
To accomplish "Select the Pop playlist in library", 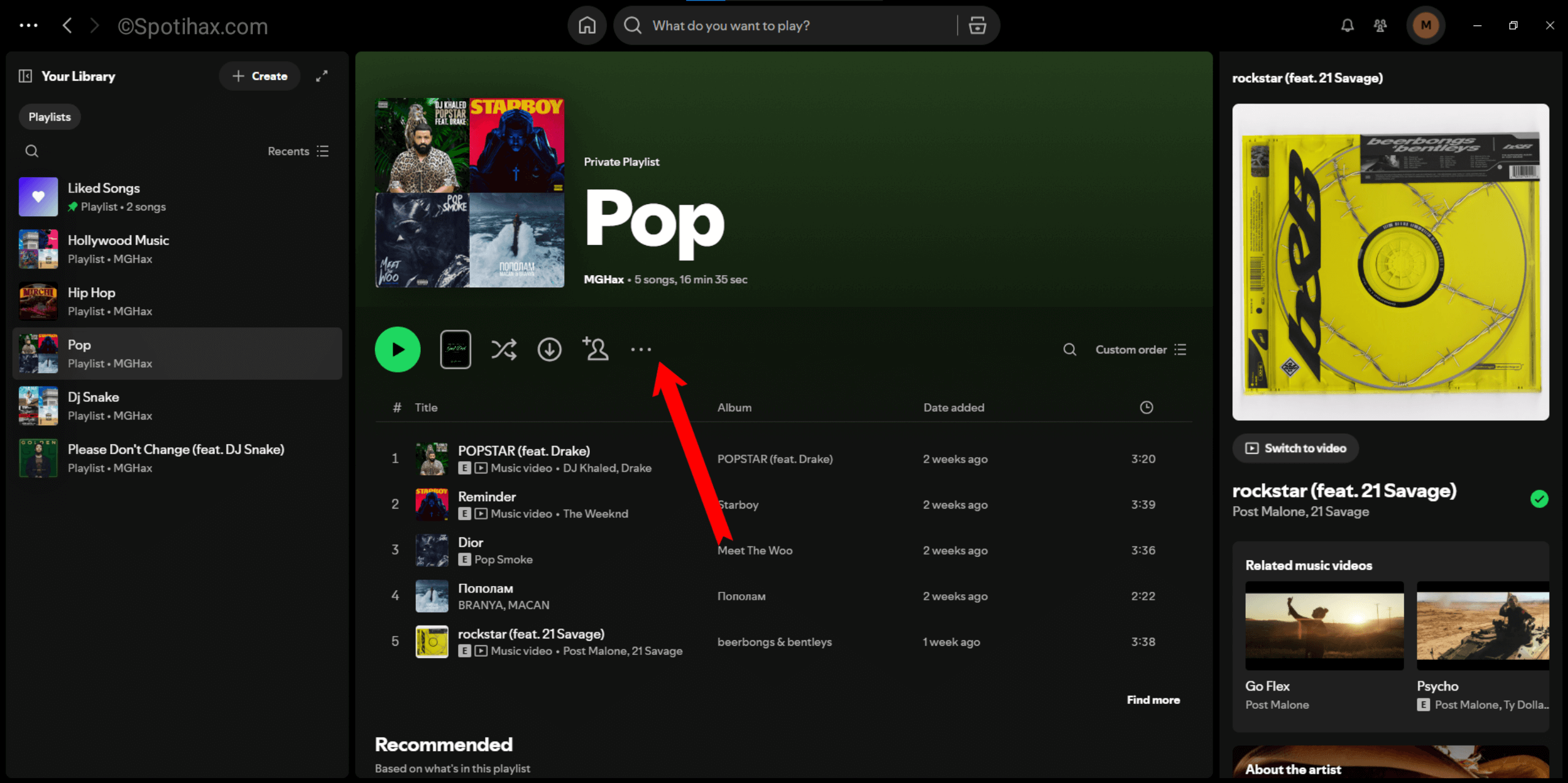I will click(177, 354).
